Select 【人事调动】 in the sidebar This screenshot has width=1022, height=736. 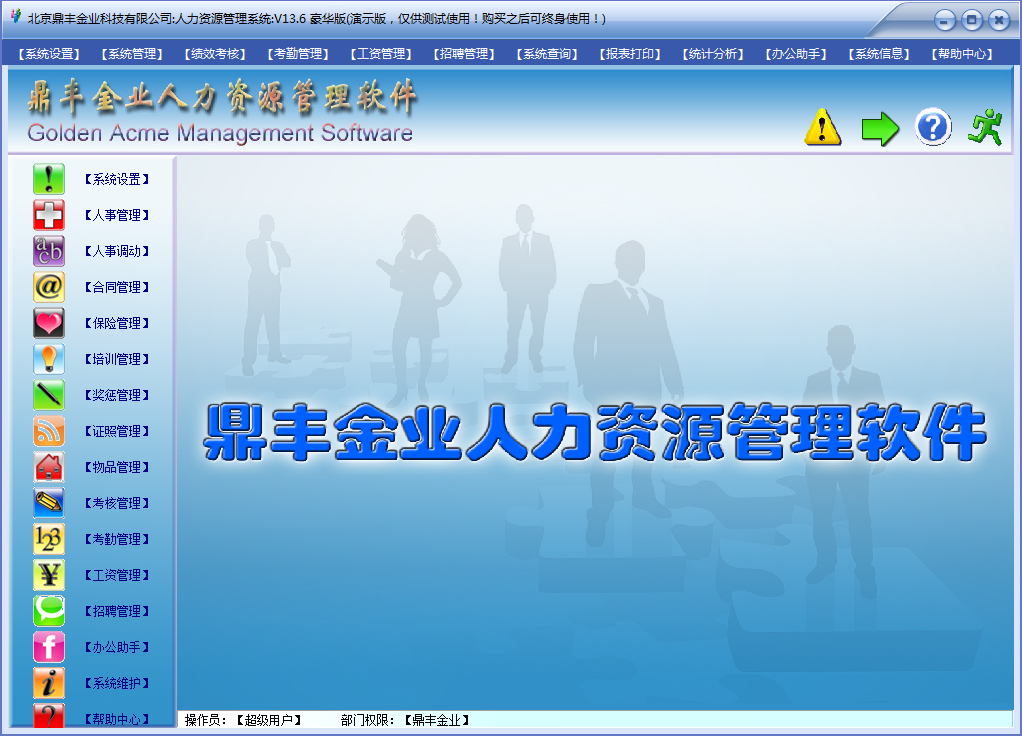tap(117, 251)
